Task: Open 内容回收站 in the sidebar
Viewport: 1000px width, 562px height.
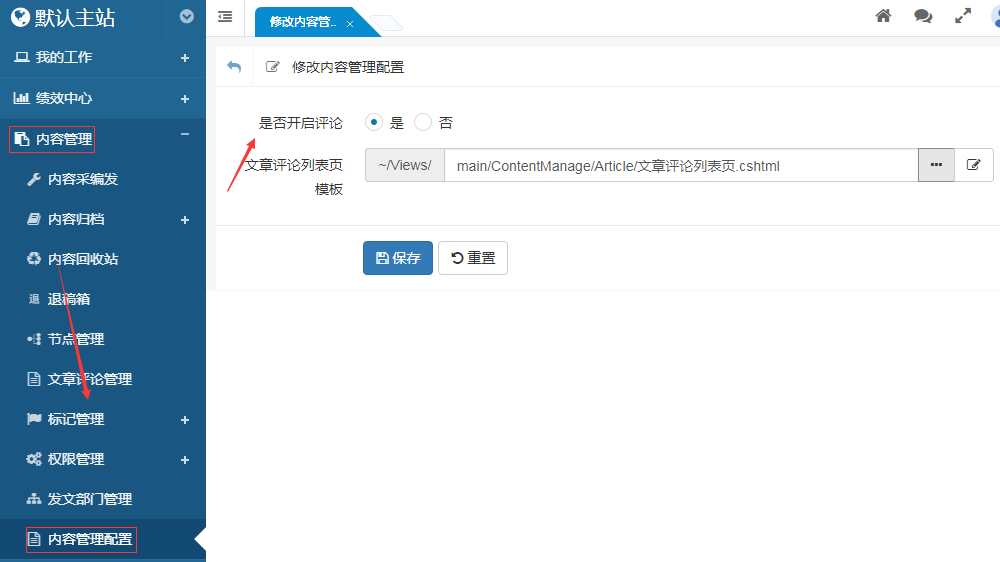Action: click(83, 259)
